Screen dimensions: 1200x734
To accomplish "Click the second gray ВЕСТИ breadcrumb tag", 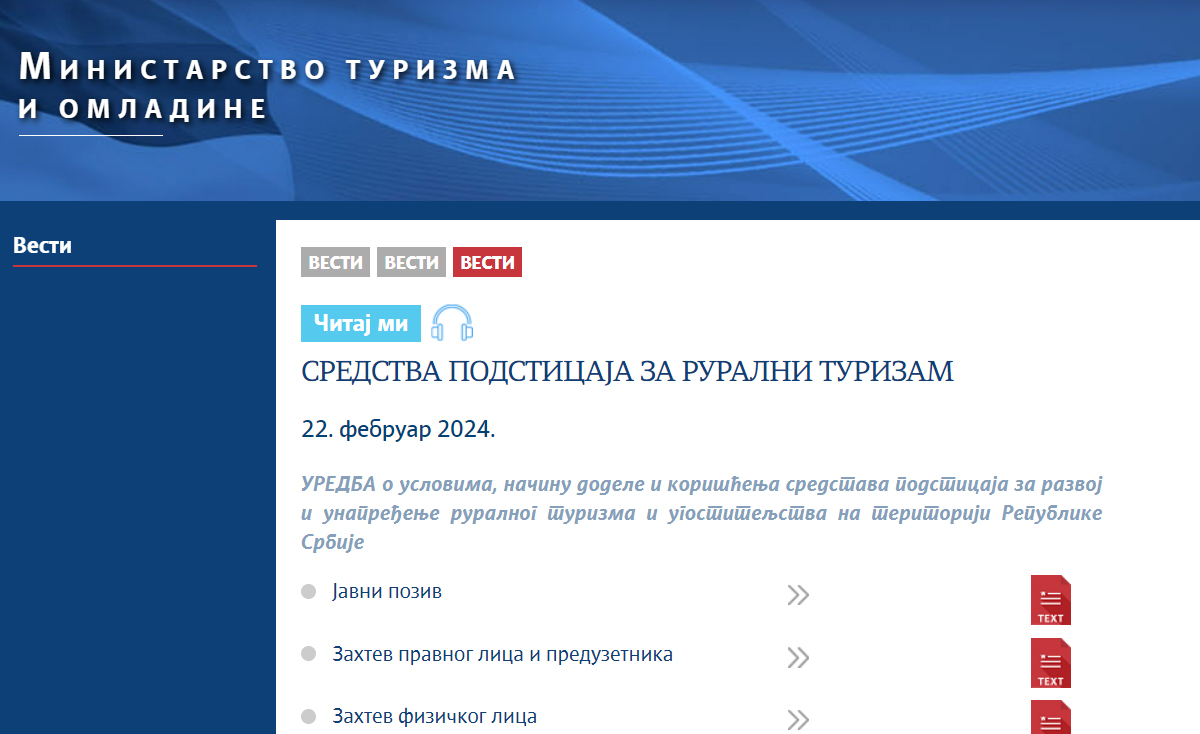I will tap(411, 263).
